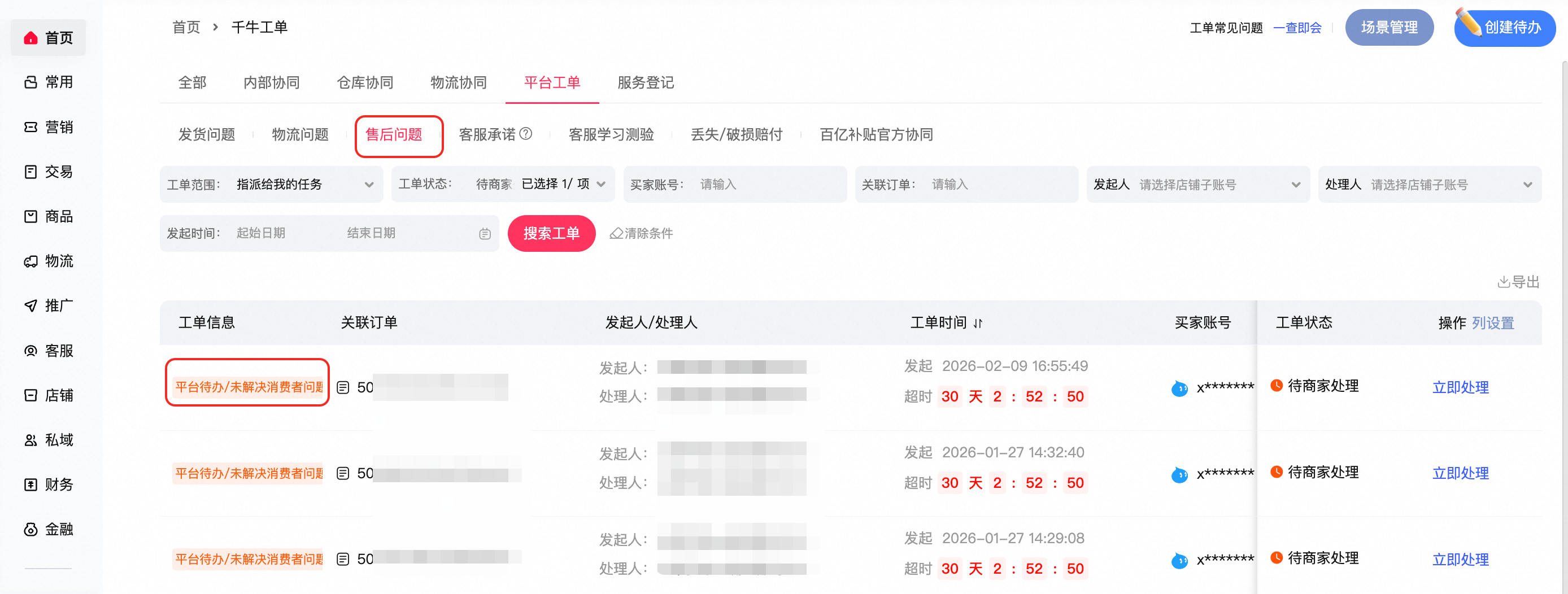Click the 工单信息 column header

click(x=207, y=322)
